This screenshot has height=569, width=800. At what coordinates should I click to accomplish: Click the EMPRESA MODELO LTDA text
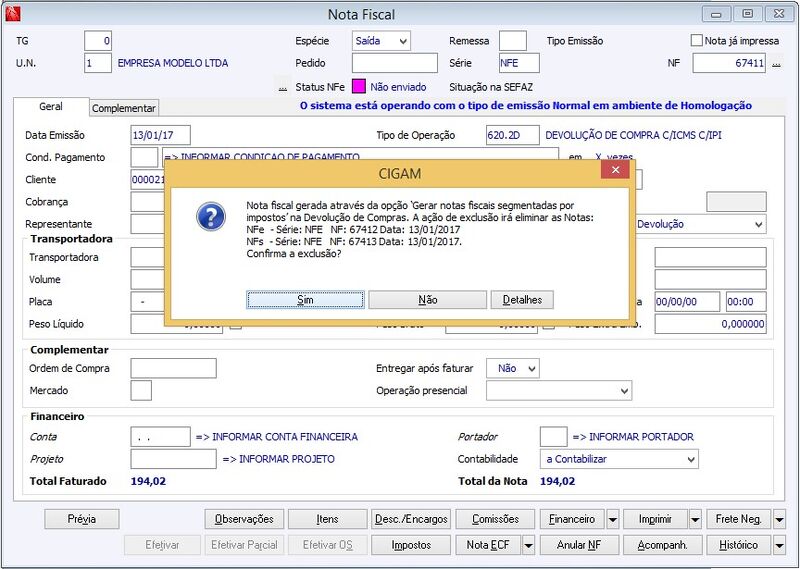tap(173, 63)
